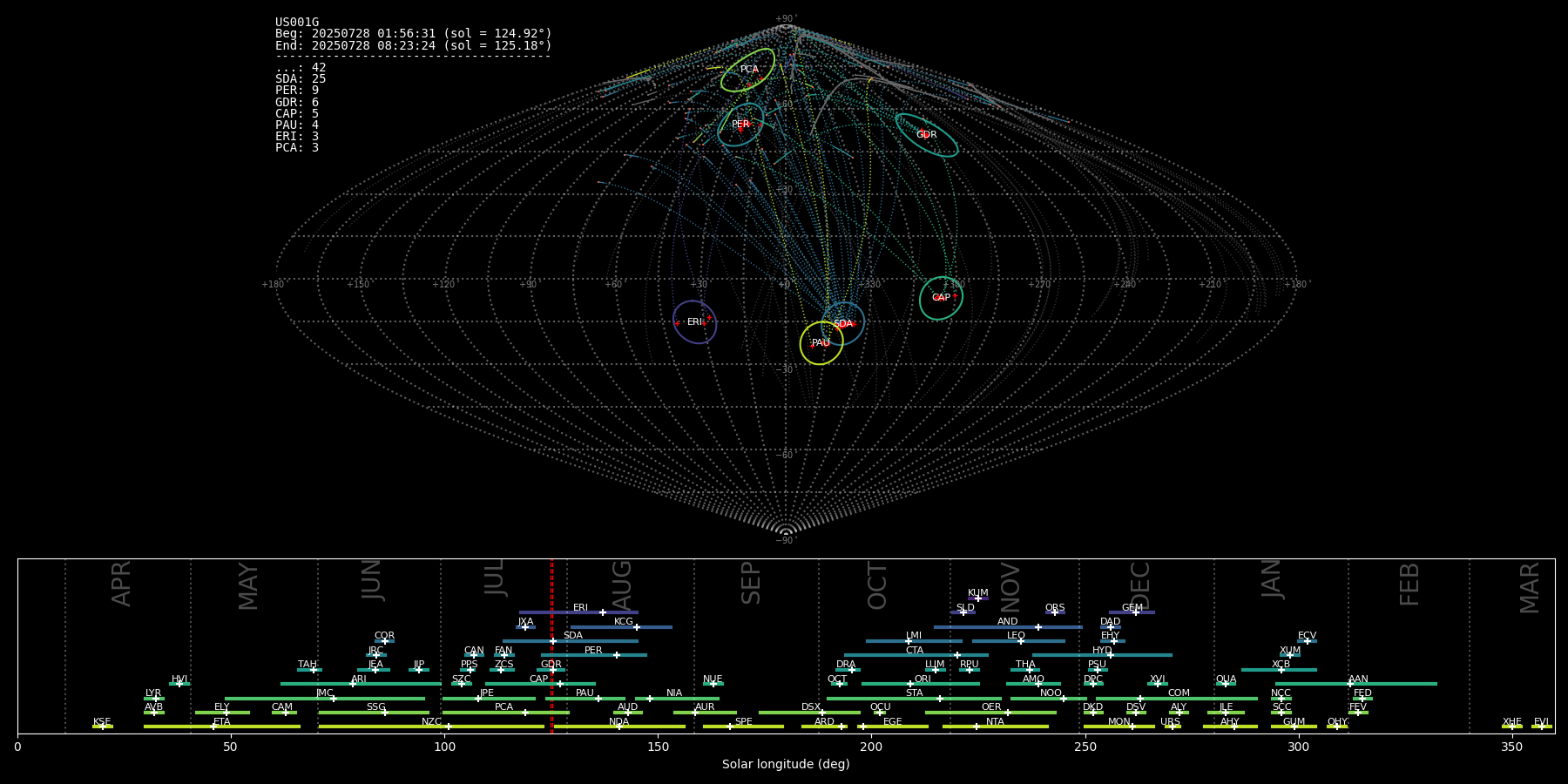Click the 200 tick label on longitude axis
This screenshot has height=784, width=1568.
tap(871, 747)
